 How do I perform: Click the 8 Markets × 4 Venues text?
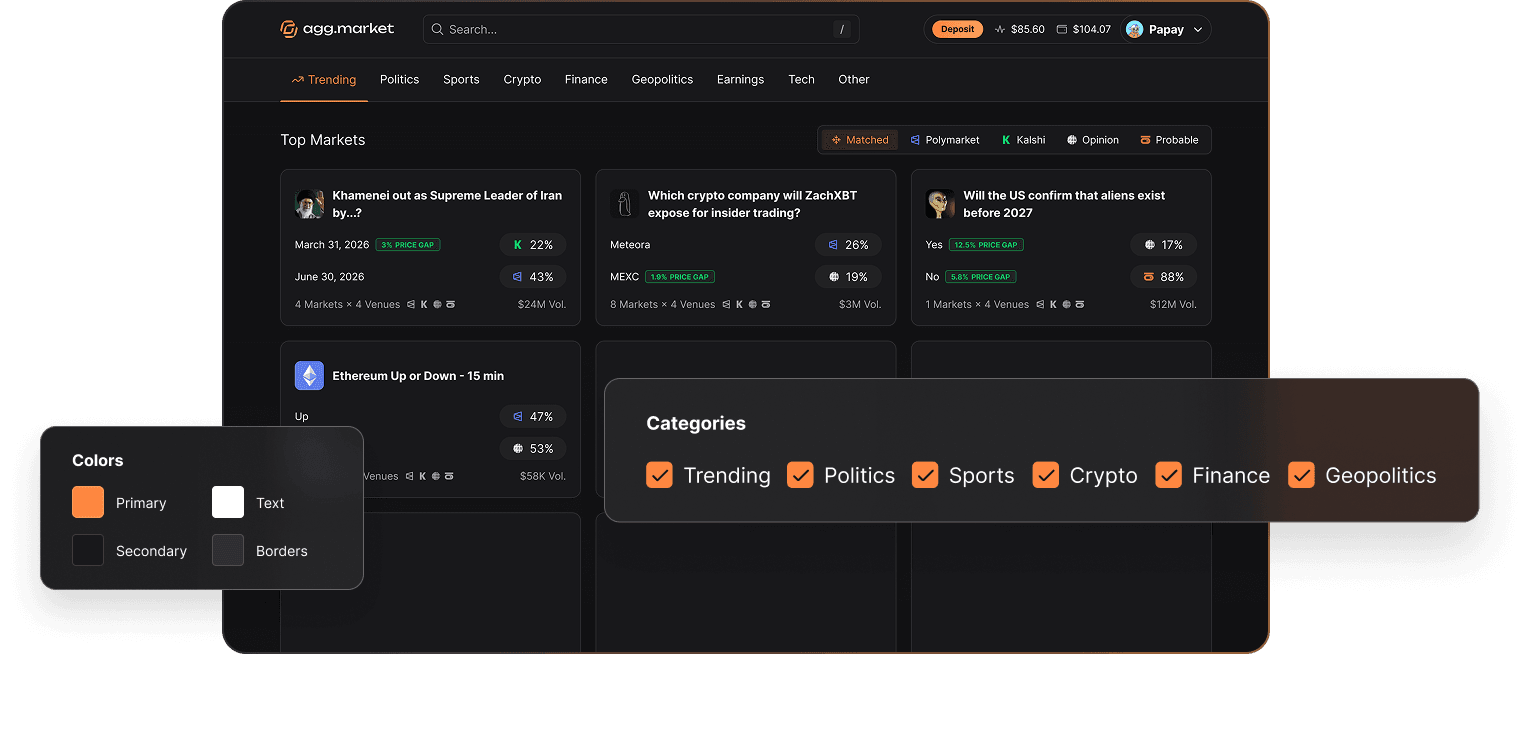[663, 305]
